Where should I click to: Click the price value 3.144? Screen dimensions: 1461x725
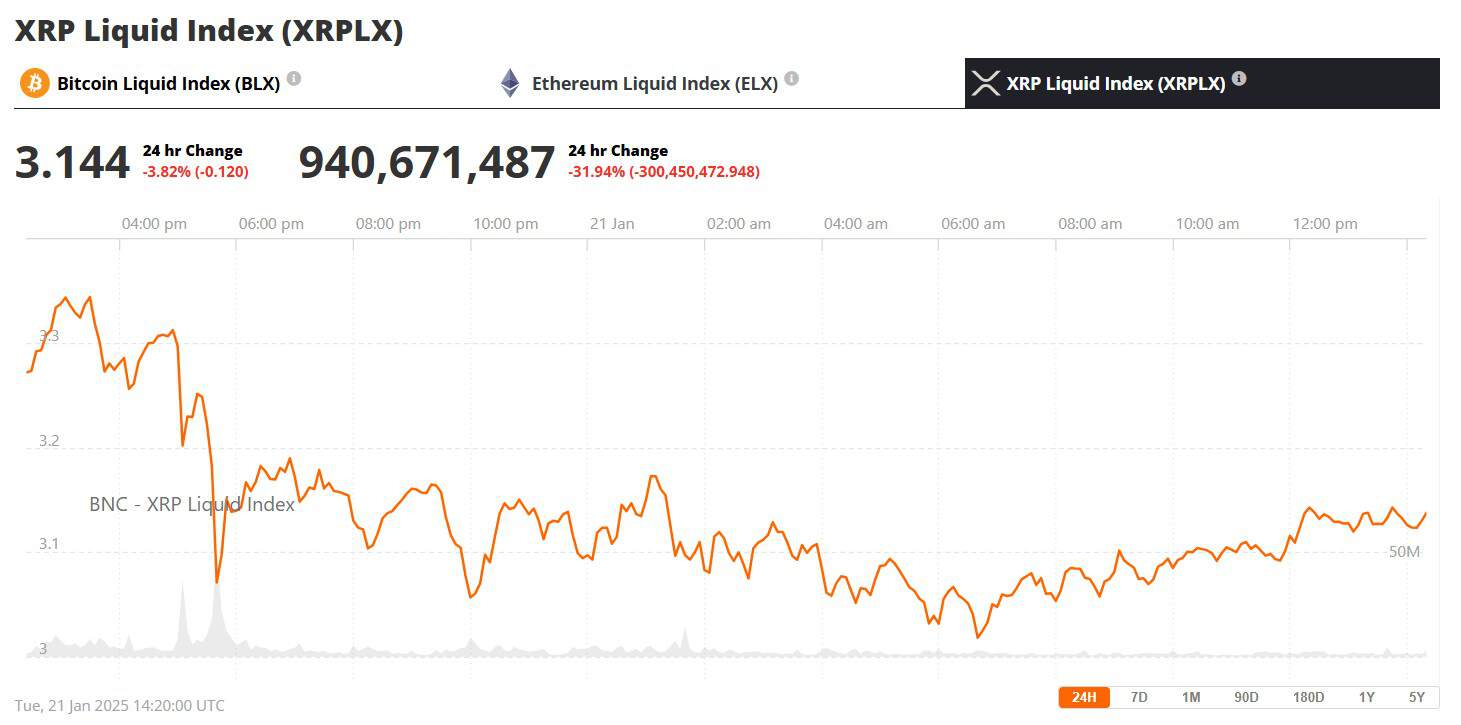72,162
